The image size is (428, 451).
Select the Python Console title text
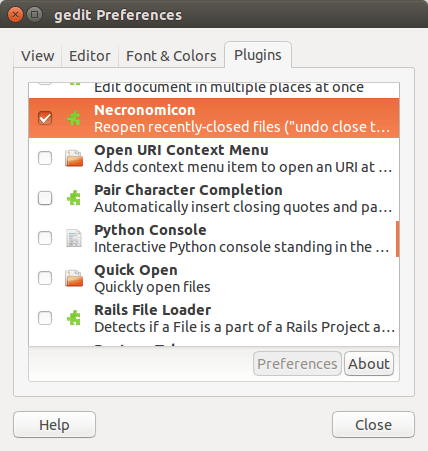pyautogui.click(x=150, y=230)
